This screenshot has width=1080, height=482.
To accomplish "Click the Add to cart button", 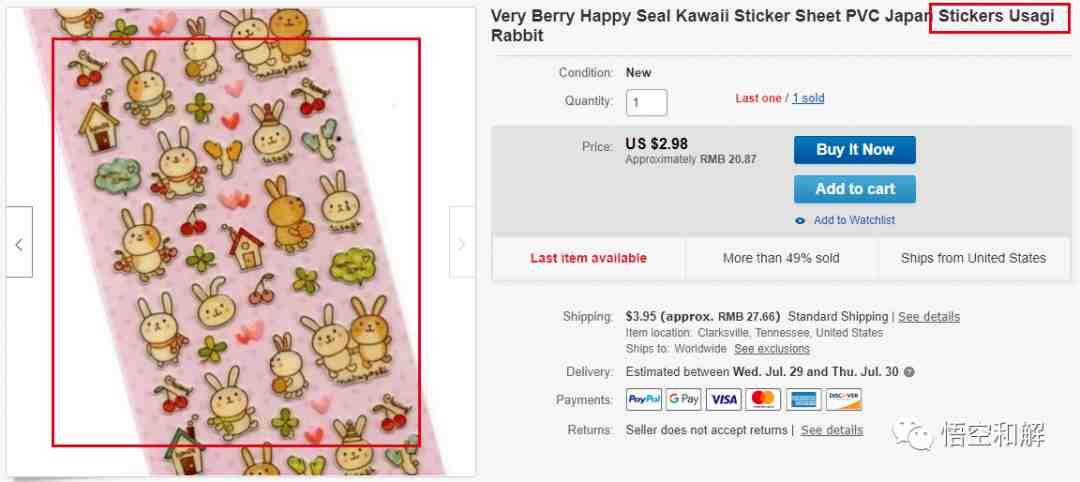I will click(x=855, y=189).
